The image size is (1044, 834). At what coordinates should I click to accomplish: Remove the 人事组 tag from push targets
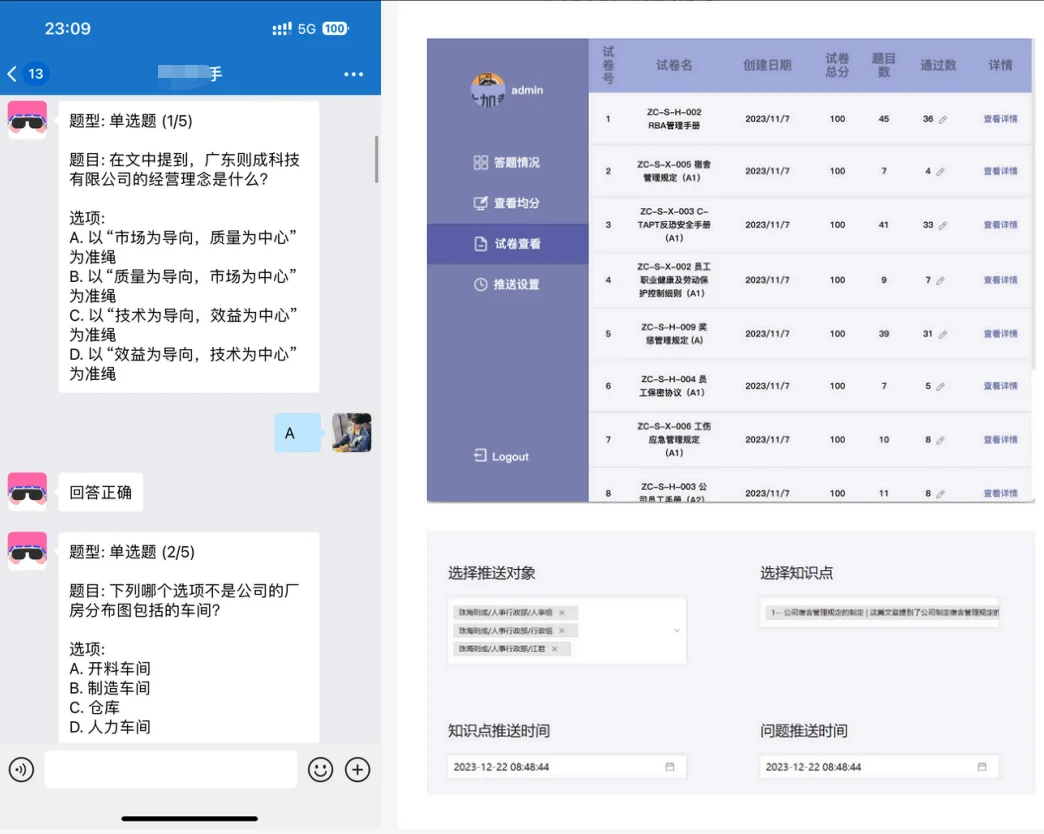tap(562, 613)
